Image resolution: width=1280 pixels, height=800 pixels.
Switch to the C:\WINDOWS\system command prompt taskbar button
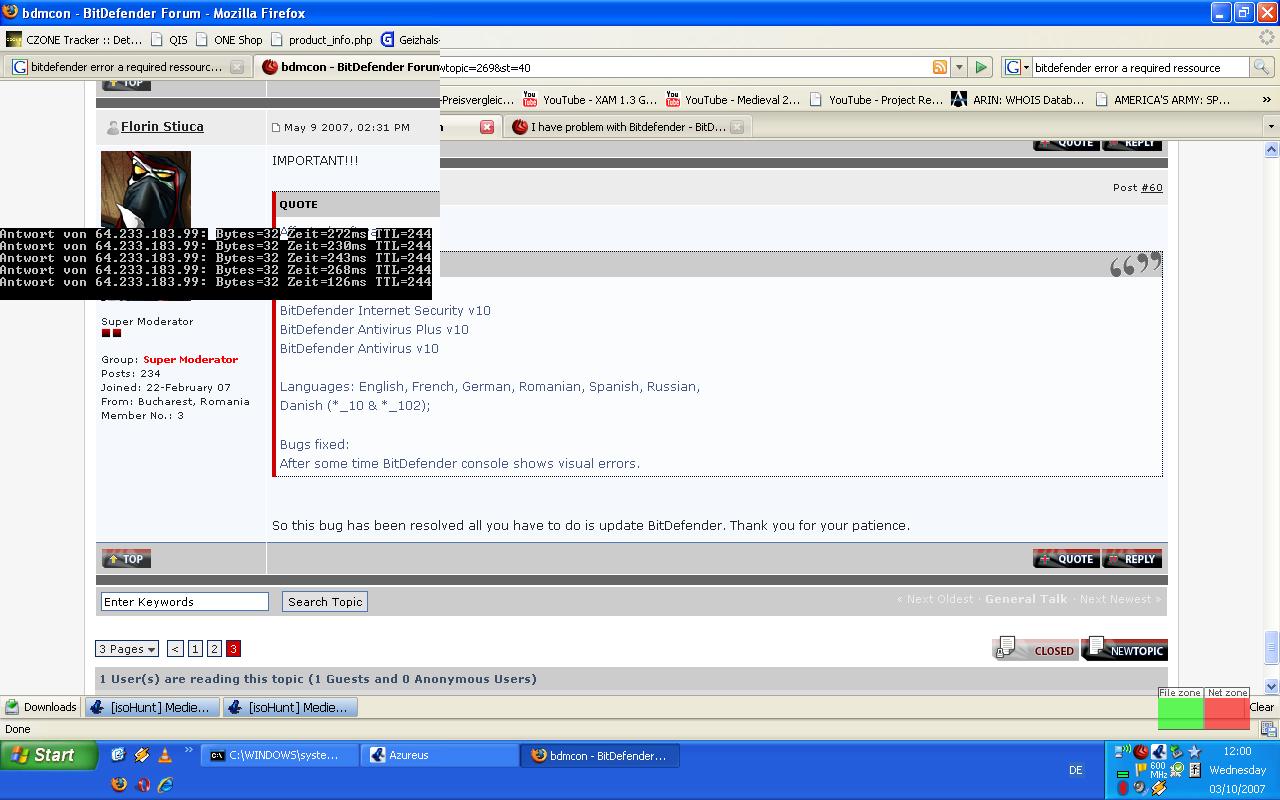[x=280, y=755]
